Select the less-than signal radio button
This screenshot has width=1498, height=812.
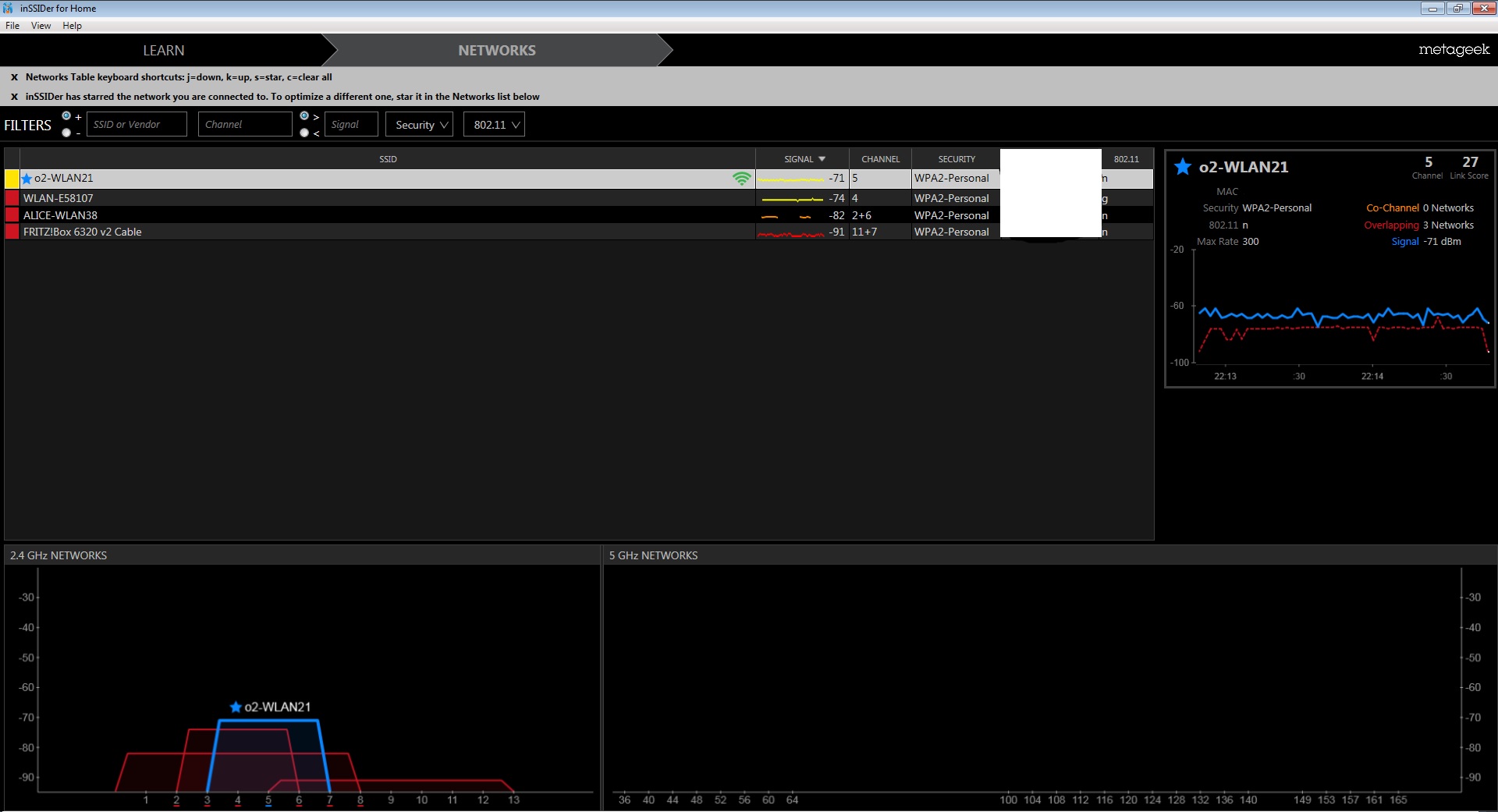304,133
